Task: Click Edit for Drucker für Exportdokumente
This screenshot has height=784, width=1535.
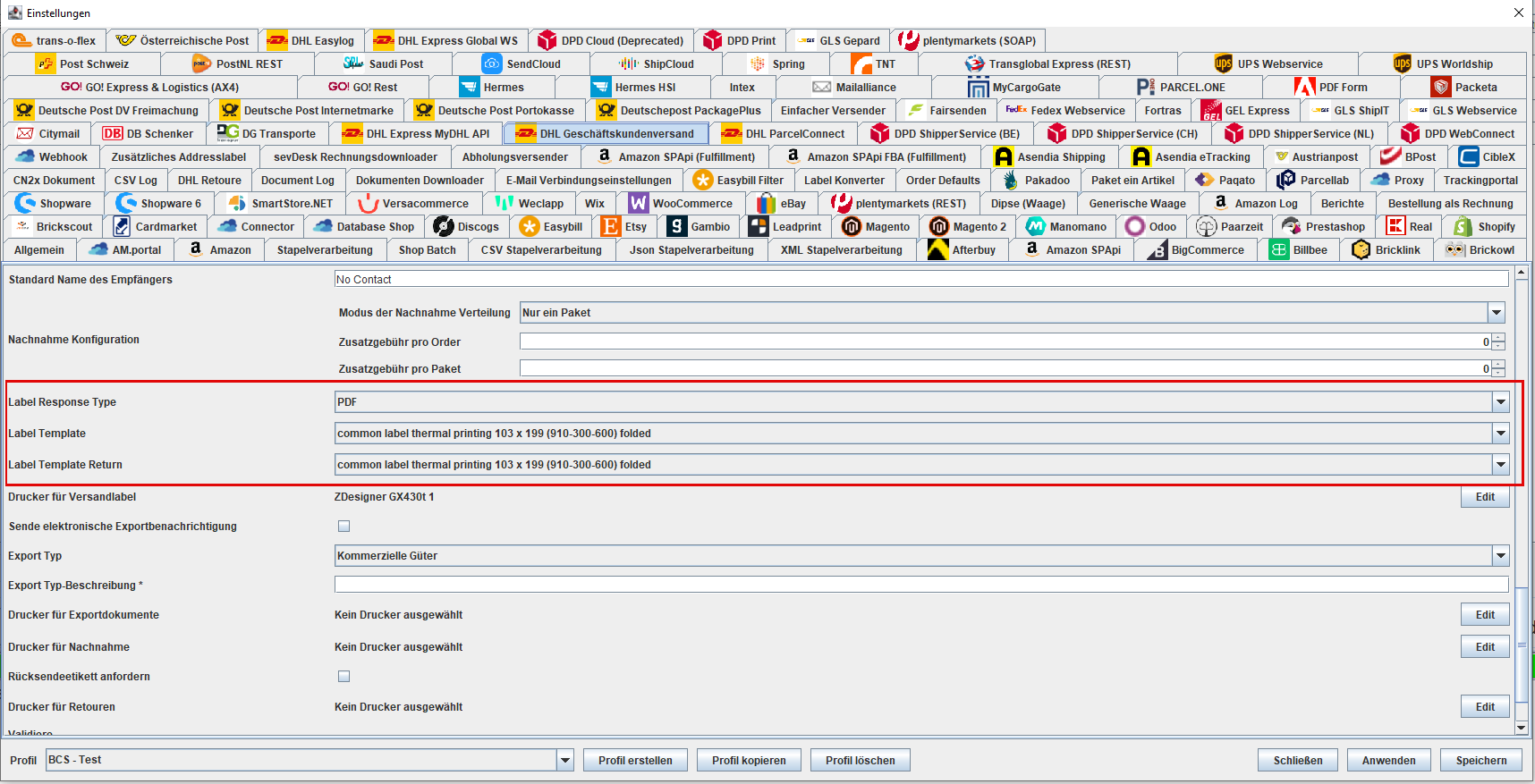Action: (1485, 615)
